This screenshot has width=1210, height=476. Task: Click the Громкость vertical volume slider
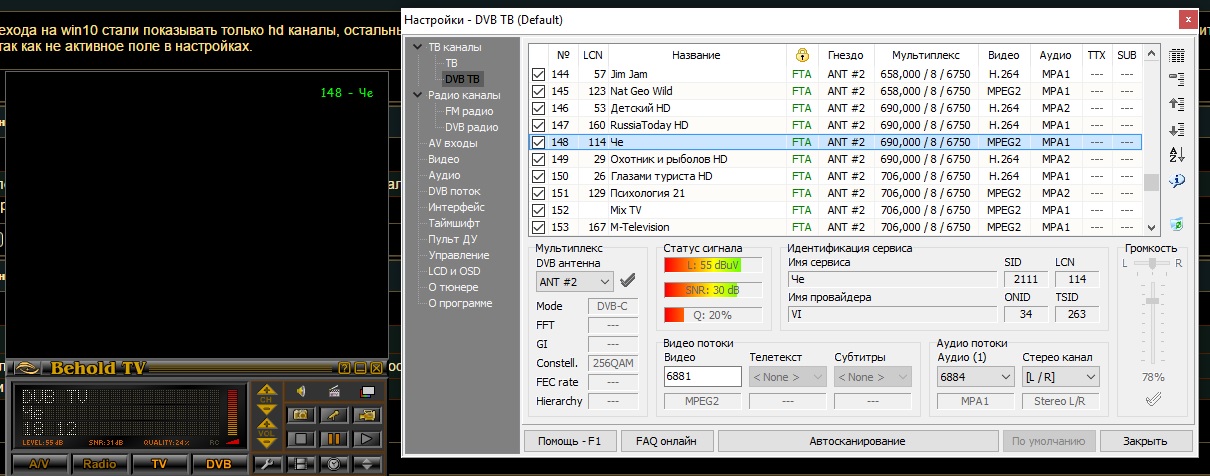(x=1153, y=300)
